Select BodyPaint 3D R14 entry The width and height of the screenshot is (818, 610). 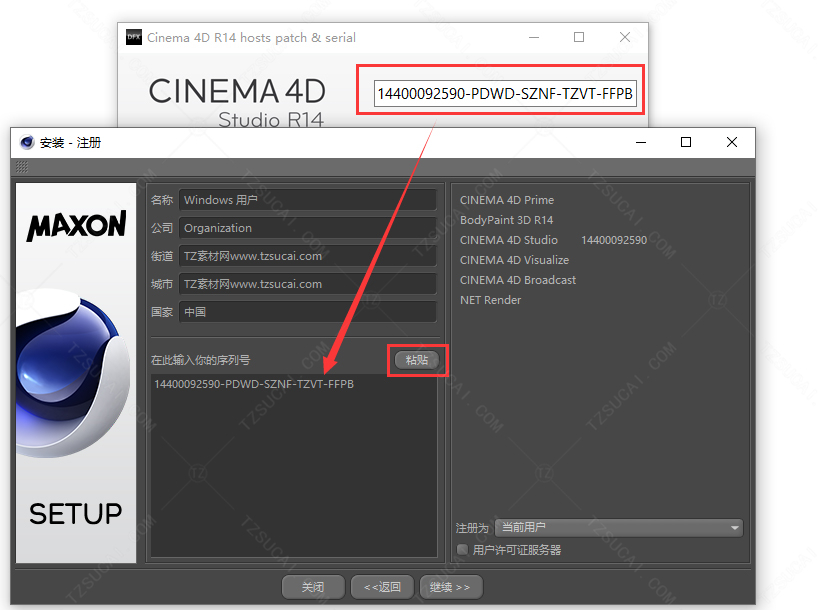tap(506, 220)
